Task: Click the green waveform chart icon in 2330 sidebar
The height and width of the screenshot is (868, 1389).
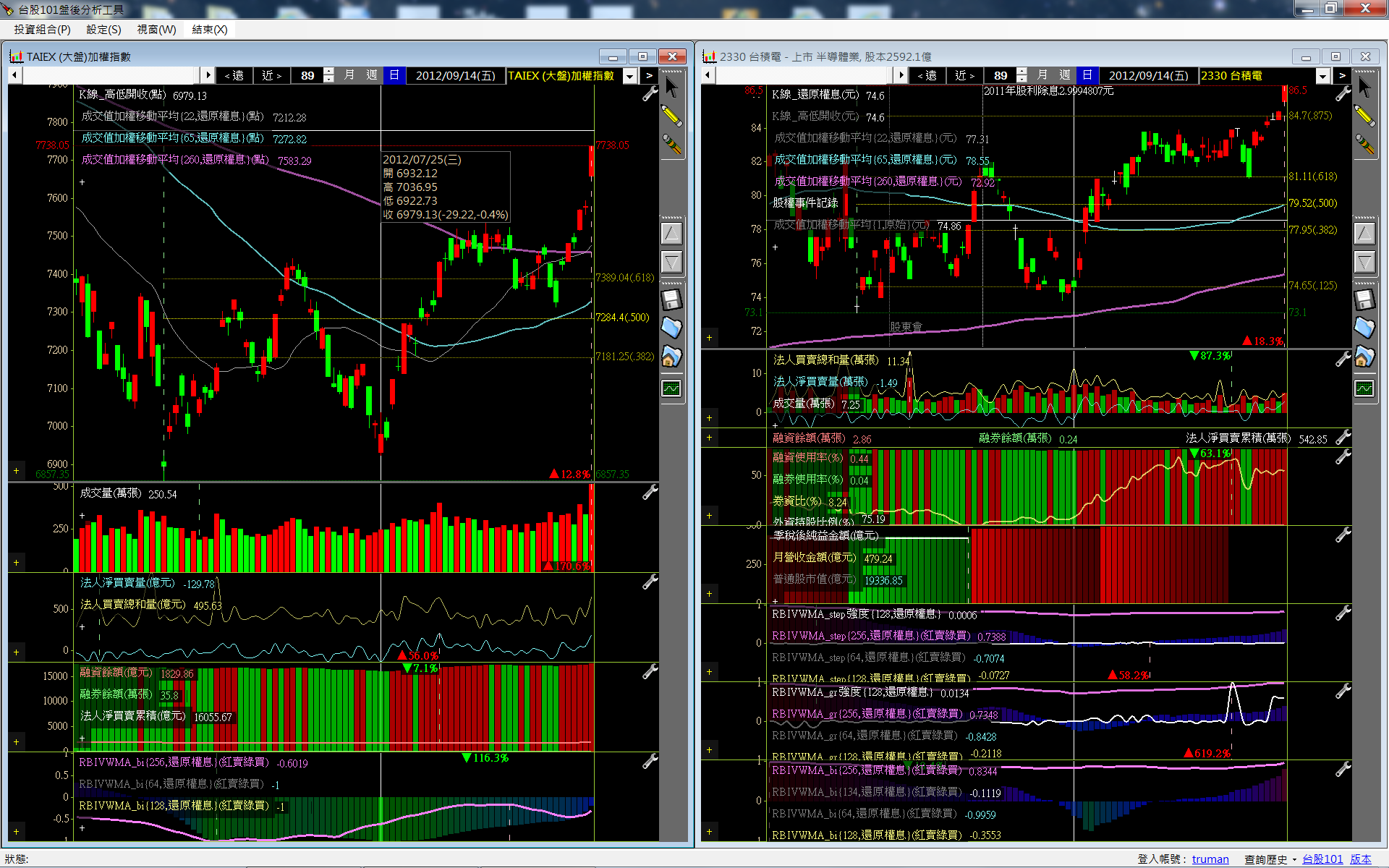Action: coord(1364,388)
